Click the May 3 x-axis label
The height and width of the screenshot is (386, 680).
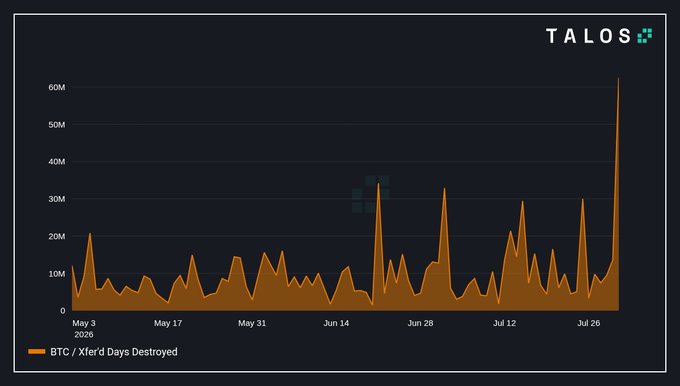pos(84,323)
